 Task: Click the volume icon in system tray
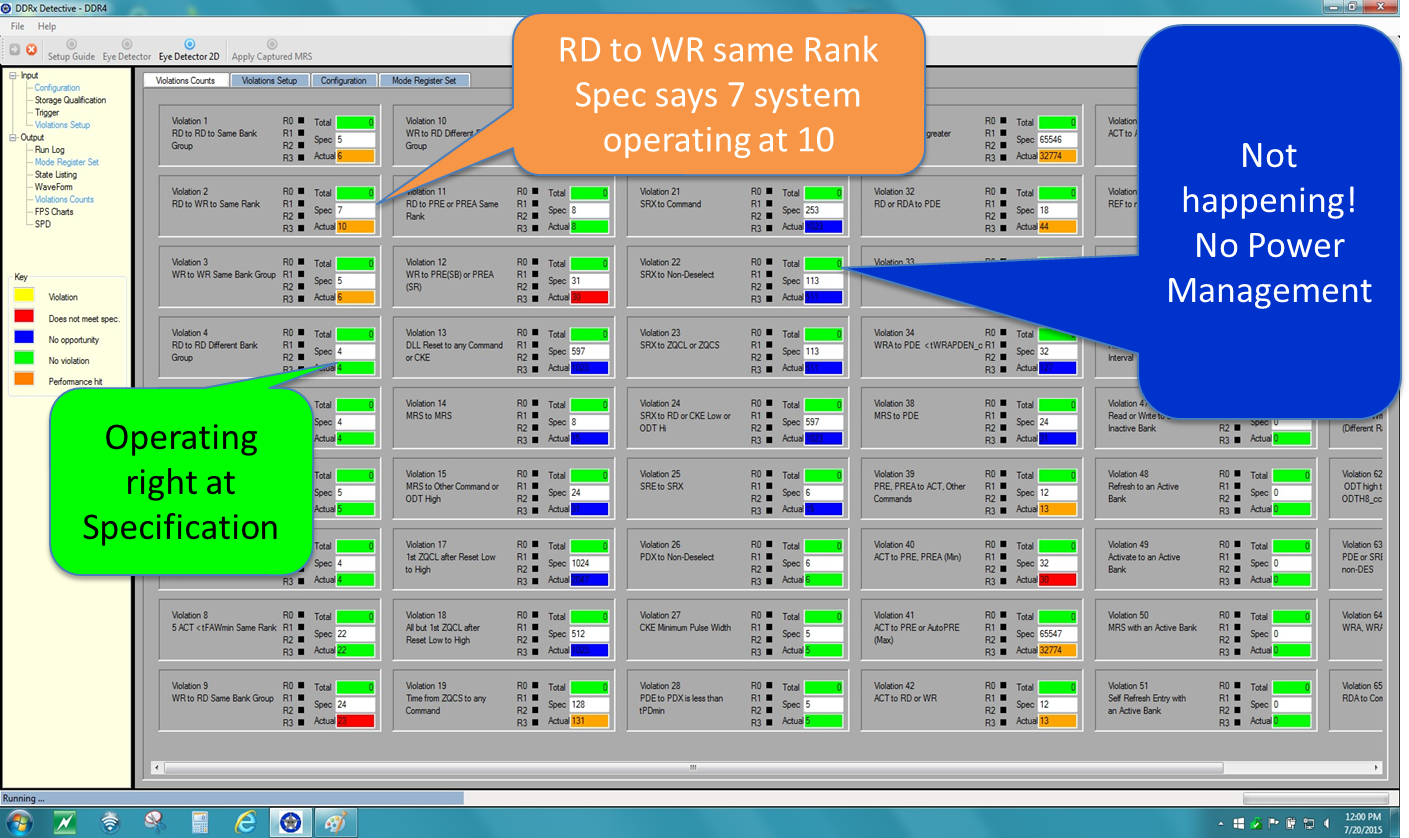1325,823
